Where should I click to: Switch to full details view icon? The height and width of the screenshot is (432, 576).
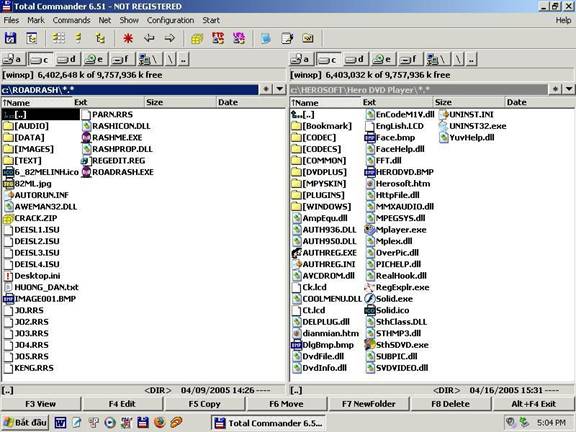pyautogui.click(x=79, y=38)
